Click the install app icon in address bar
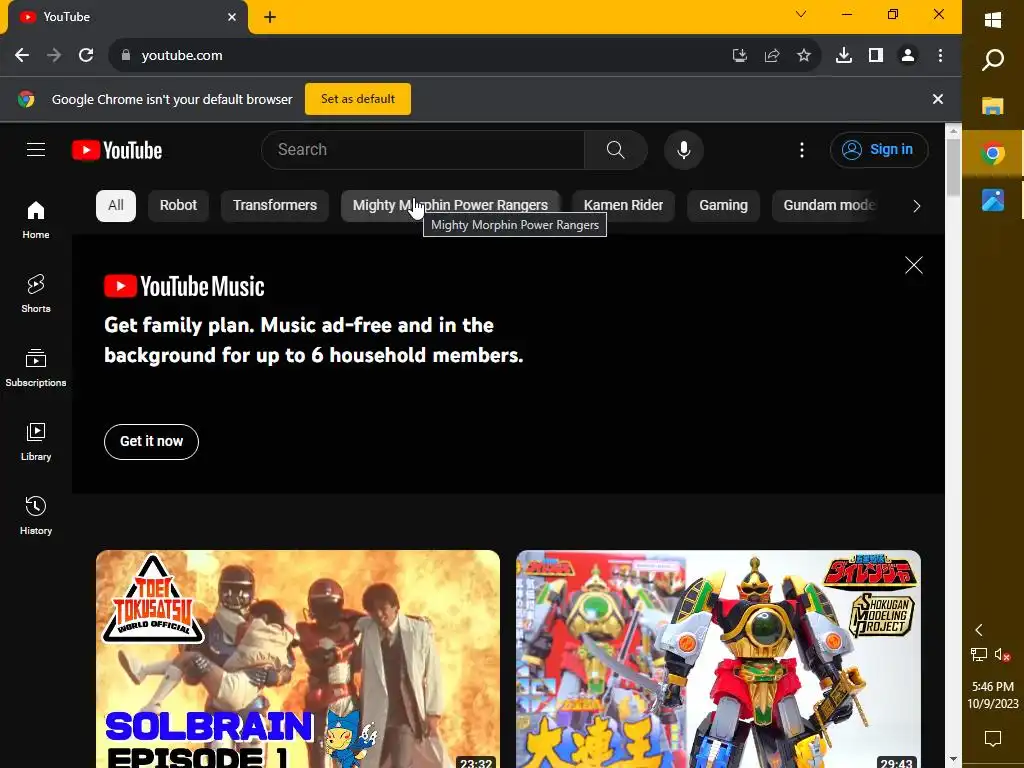 click(739, 55)
